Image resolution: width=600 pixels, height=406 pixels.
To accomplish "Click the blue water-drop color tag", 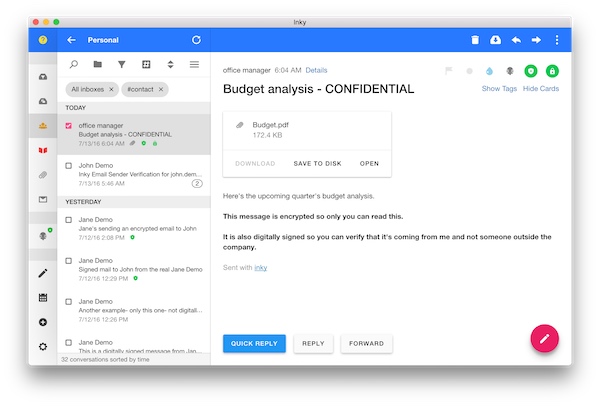I will [489, 71].
